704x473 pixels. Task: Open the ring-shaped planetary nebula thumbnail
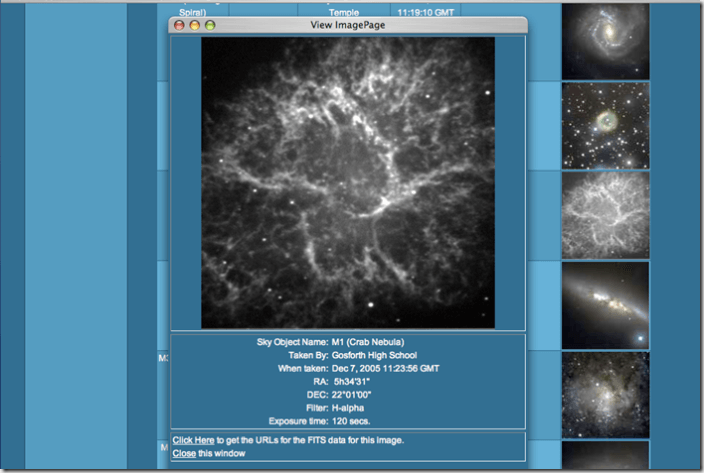(605, 125)
